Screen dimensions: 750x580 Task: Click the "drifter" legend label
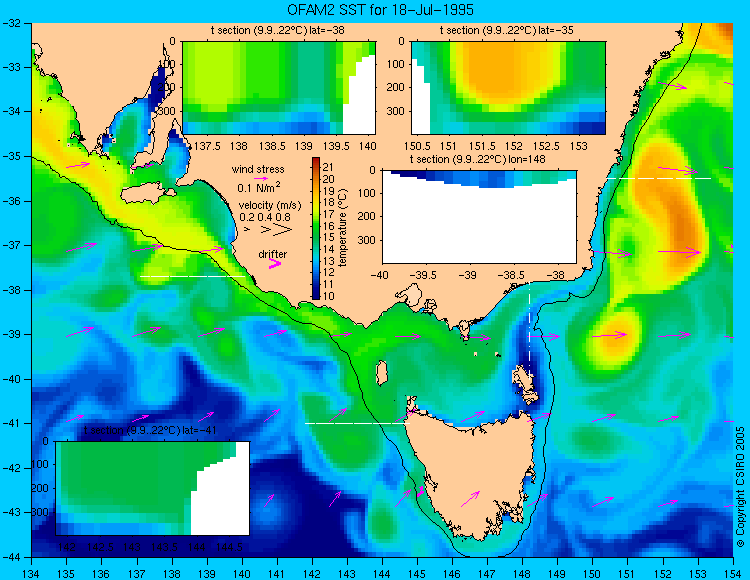(273, 254)
